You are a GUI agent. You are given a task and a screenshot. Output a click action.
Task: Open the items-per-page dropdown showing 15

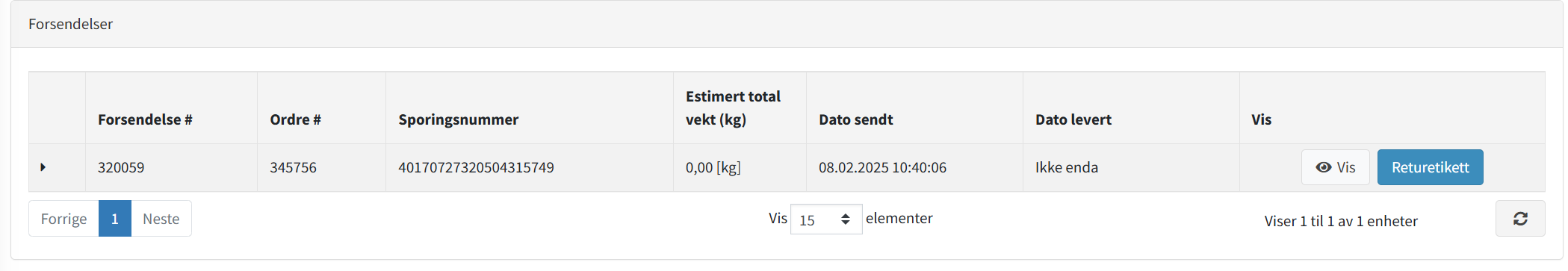click(826, 219)
